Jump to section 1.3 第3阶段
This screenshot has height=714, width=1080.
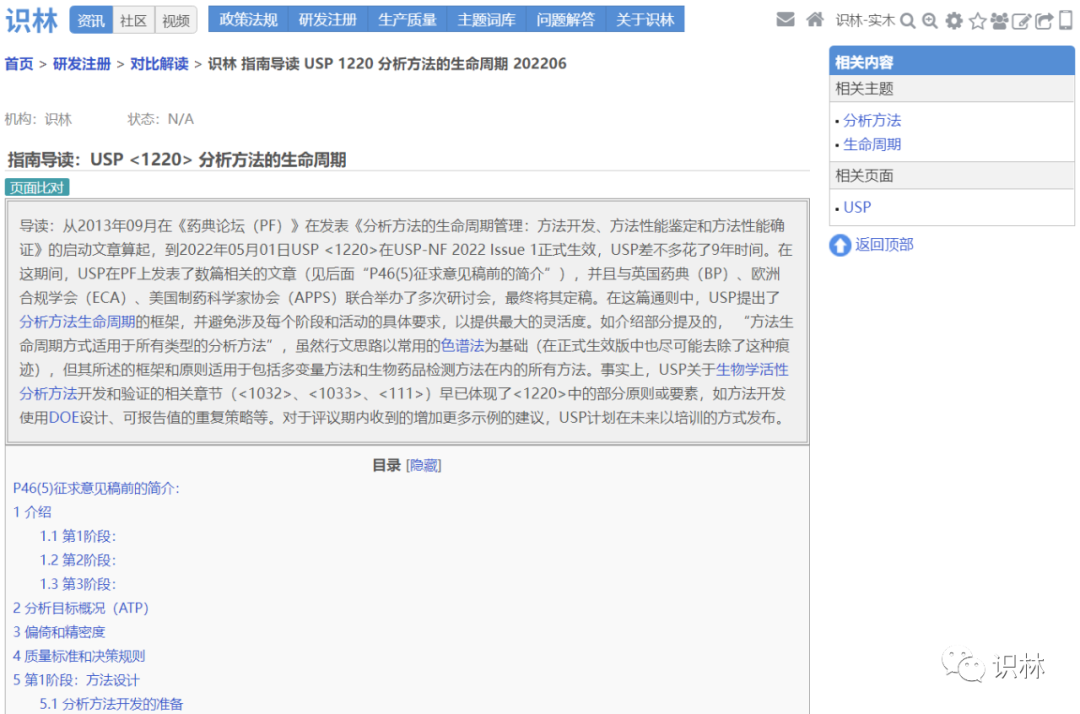tap(78, 585)
